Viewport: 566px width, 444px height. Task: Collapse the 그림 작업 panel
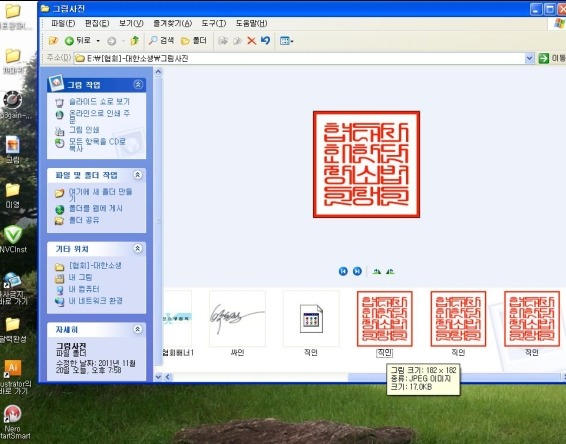pyautogui.click(x=138, y=84)
